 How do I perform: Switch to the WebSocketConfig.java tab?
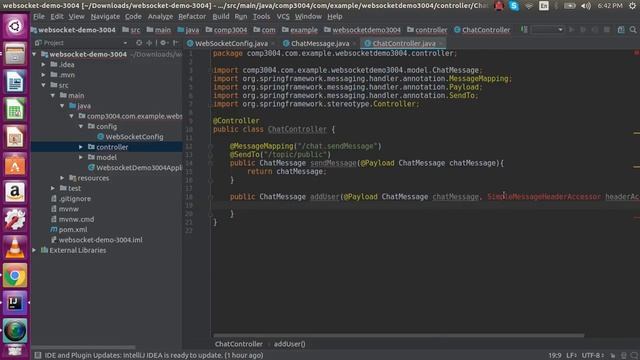(231, 43)
